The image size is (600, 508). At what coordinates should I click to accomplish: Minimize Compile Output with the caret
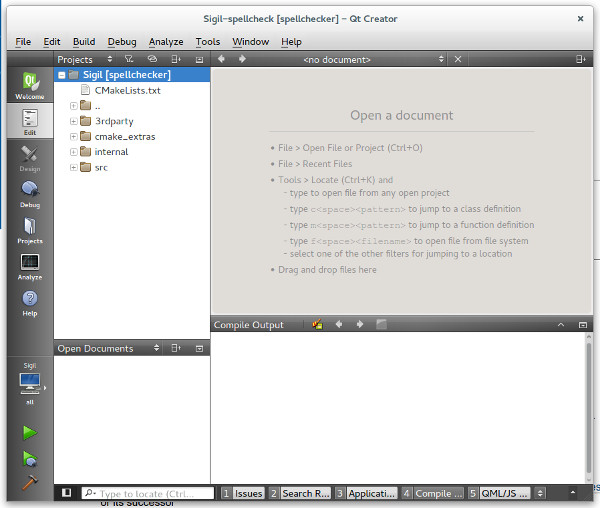coord(561,325)
